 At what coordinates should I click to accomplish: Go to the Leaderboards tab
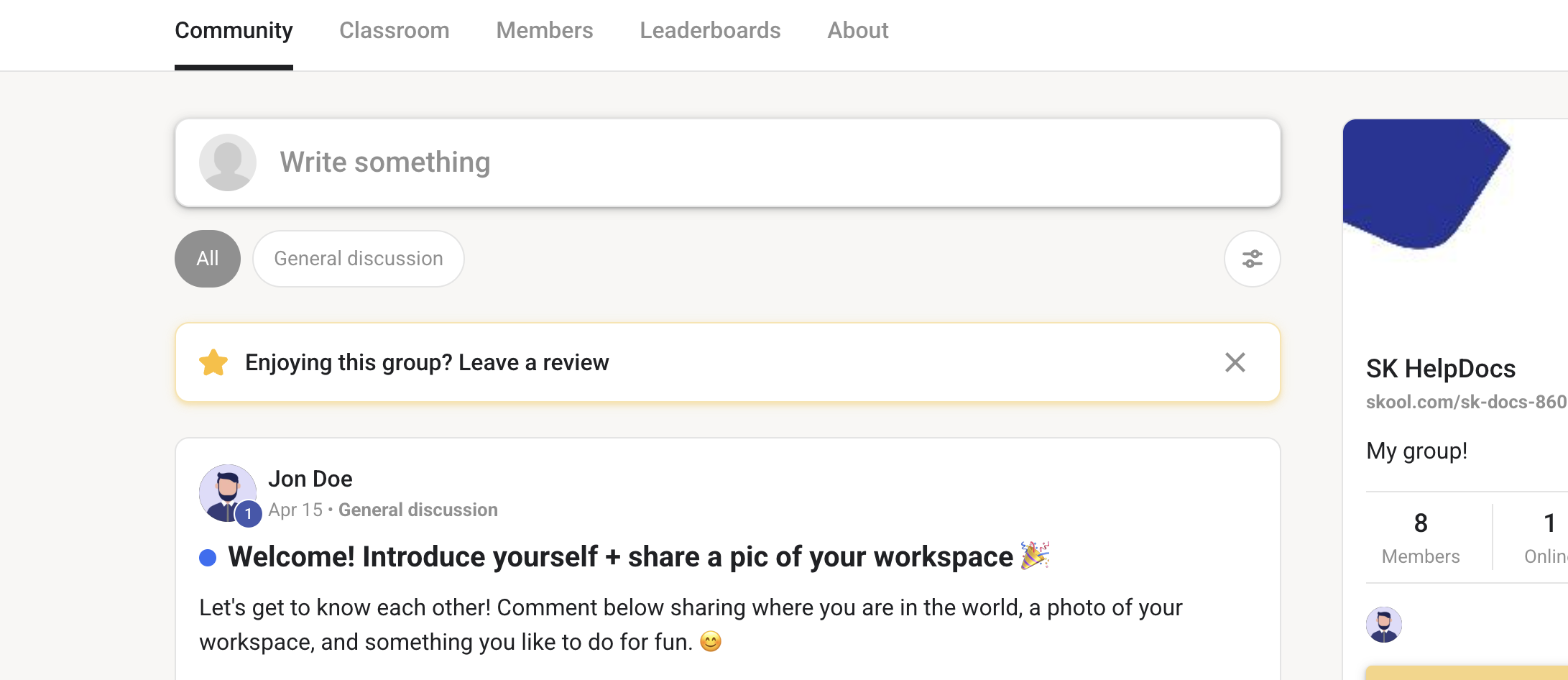[710, 30]
